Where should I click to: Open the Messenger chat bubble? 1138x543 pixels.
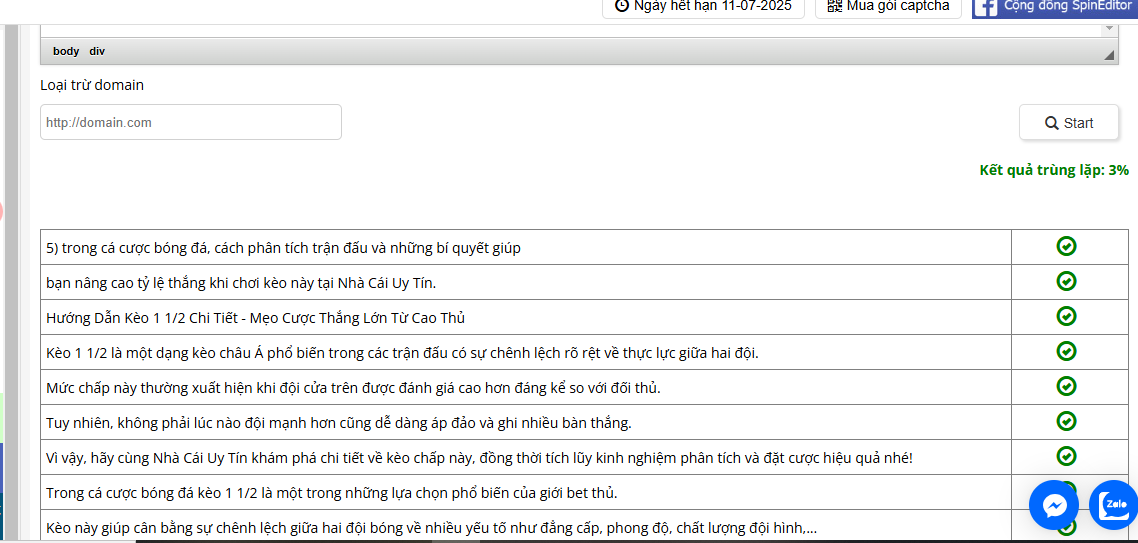(1054, 505)
